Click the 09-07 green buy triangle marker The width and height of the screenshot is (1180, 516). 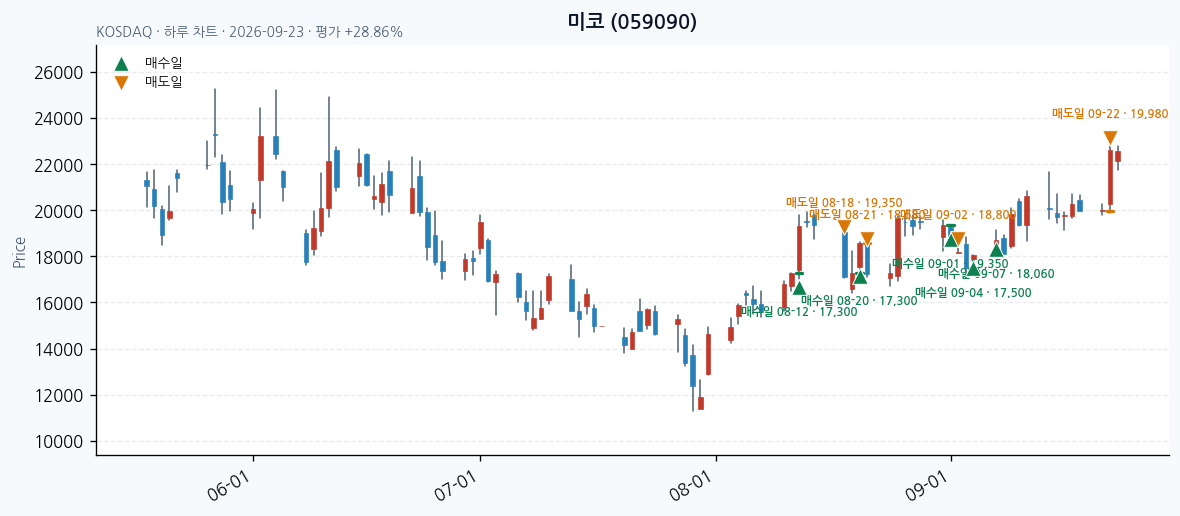(x=996, y=250)
